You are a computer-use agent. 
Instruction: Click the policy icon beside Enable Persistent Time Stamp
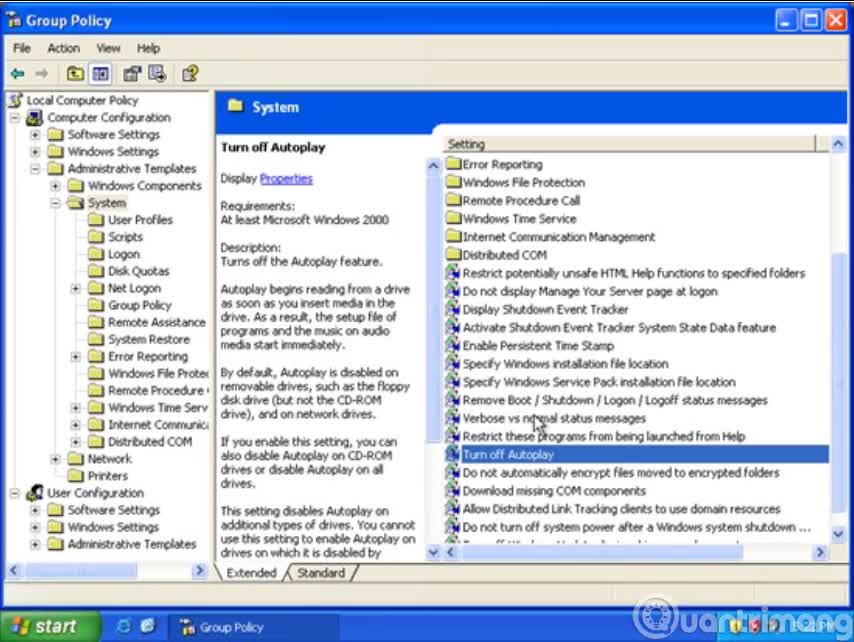453,345
